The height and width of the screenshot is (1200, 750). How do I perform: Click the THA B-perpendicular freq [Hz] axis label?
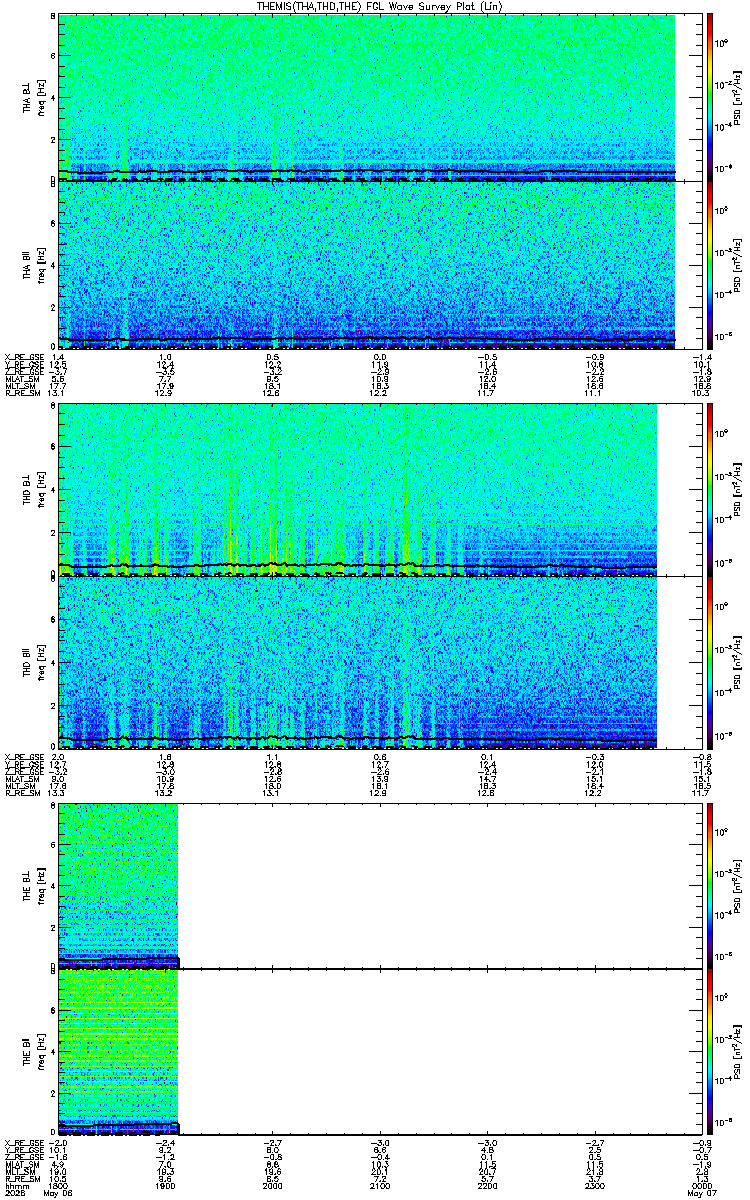[x=41, y=97]
